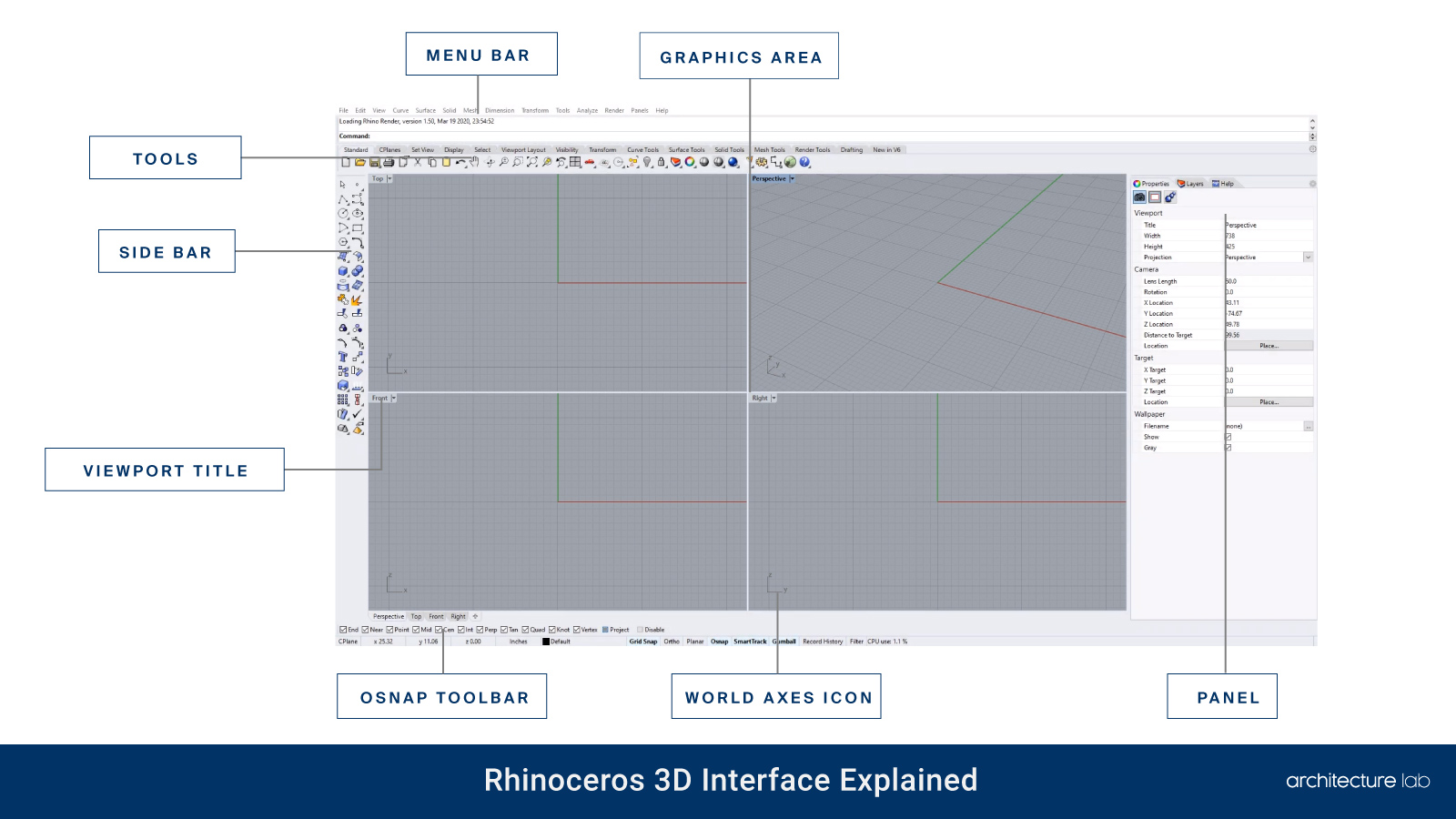Switch to the CPlanes toolbar tab
This screenshot has height=819, width=1456.
389,150
